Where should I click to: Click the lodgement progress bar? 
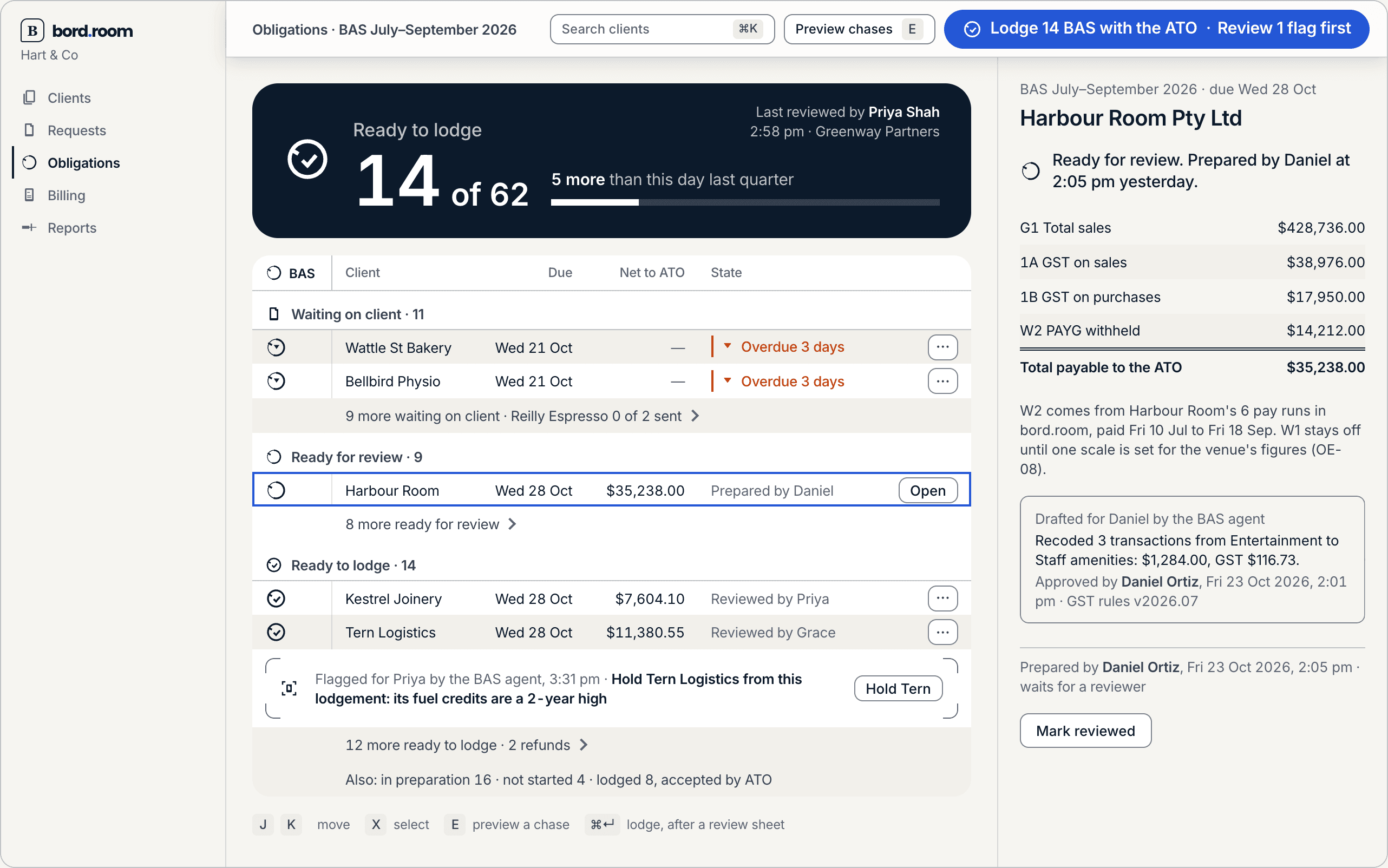point(745,202)
